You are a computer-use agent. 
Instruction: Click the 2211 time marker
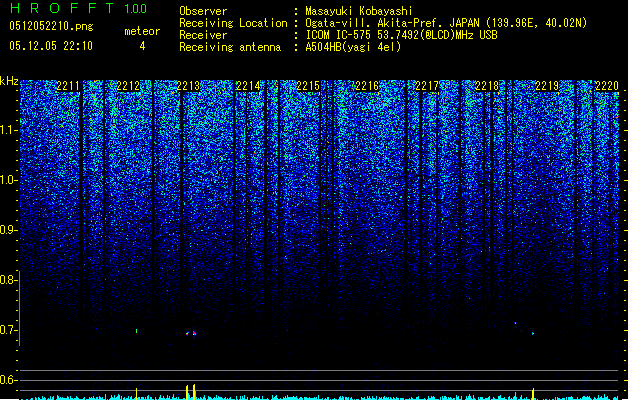[68, 86]
